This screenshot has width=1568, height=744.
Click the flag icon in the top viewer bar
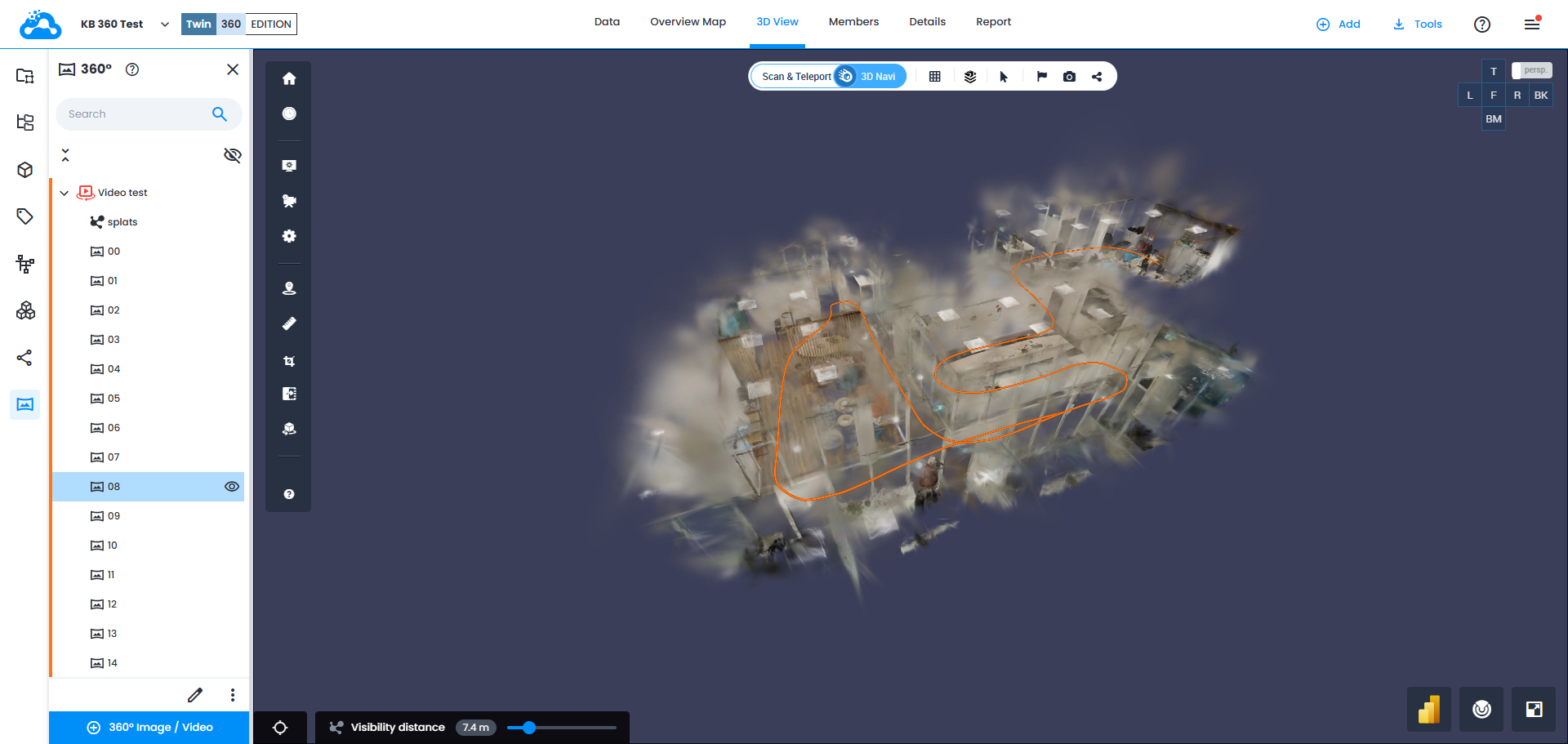coord(1042,76)
